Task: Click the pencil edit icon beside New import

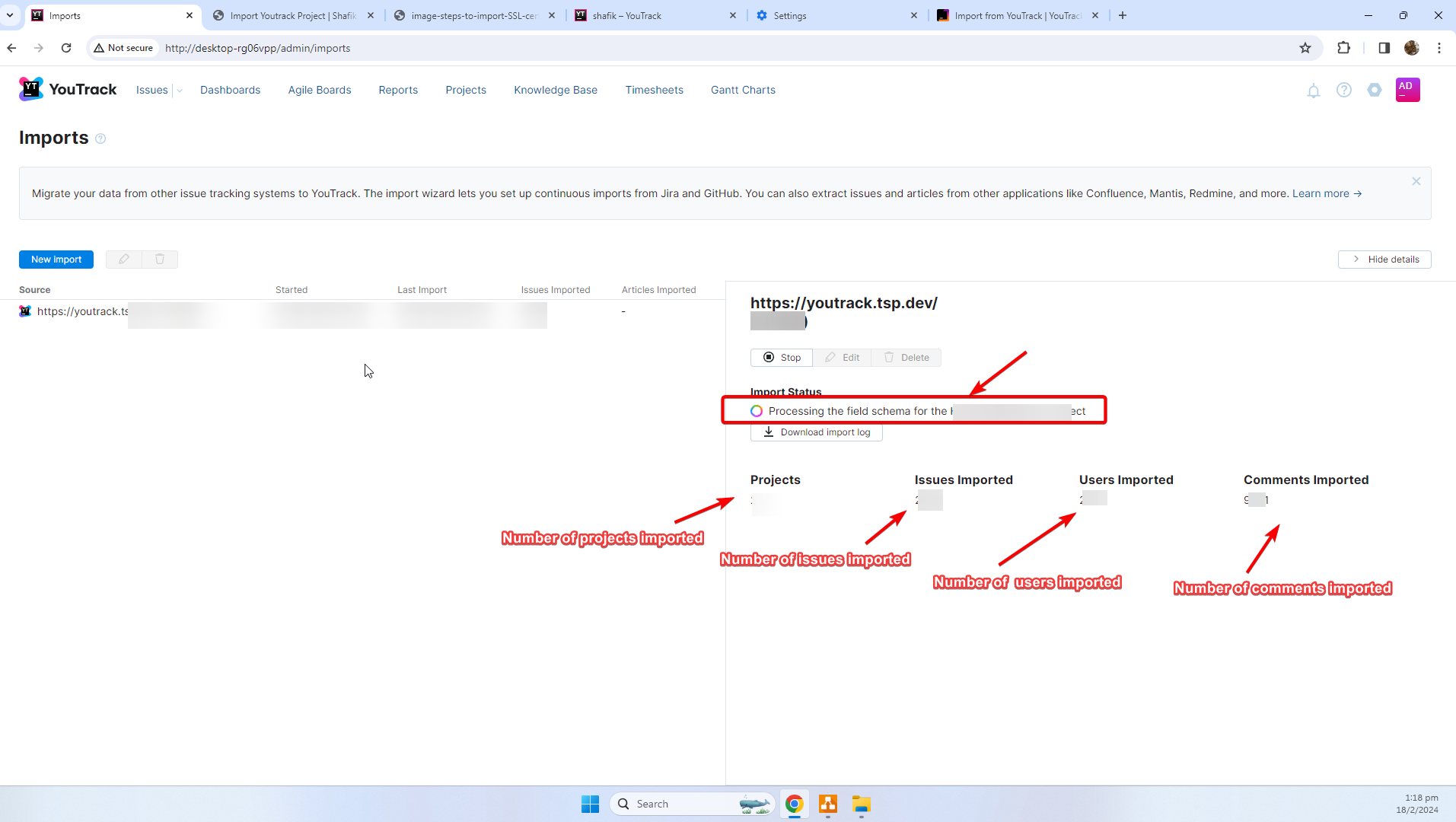Action: [x=124, y=260]
